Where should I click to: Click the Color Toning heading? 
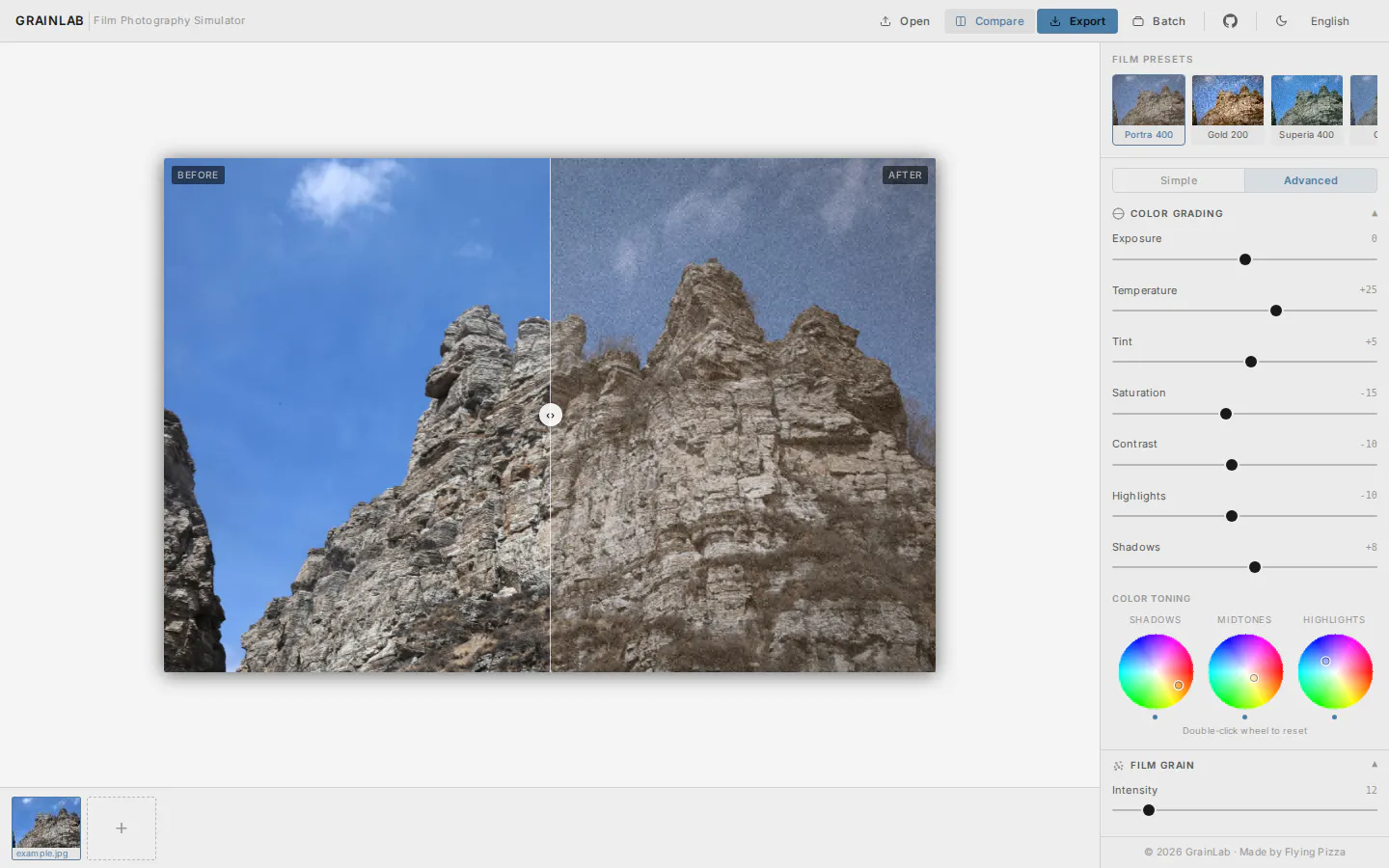[x=1152, y=599]
